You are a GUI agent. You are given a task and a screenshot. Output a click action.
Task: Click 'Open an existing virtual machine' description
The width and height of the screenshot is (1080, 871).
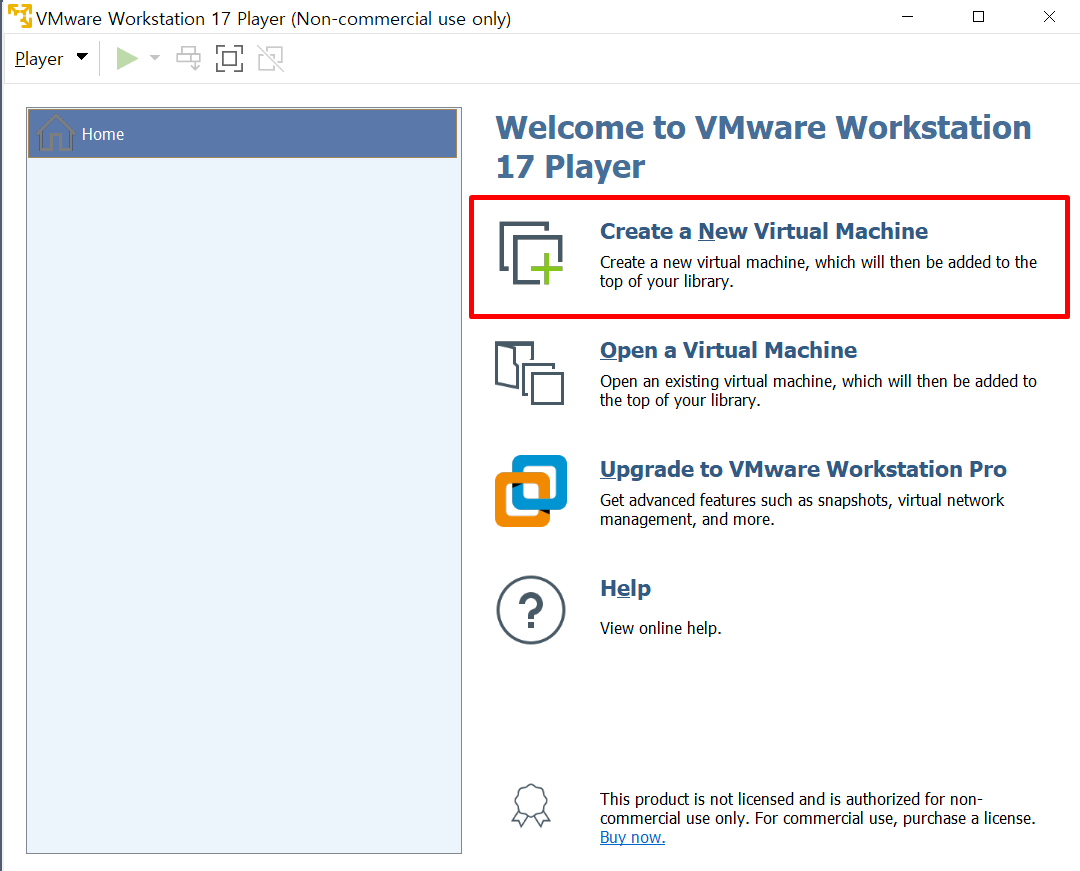click(818, 391)
